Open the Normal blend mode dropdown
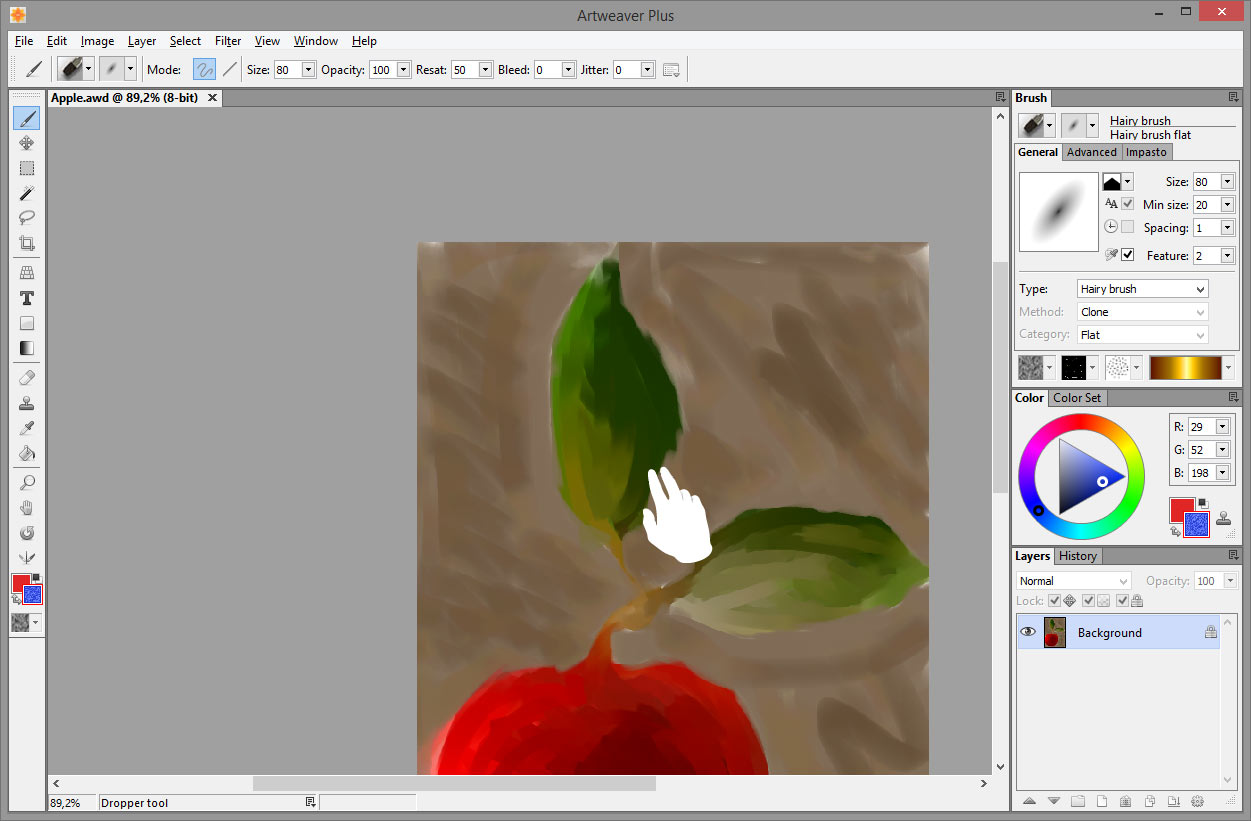 coord(1073,581)
